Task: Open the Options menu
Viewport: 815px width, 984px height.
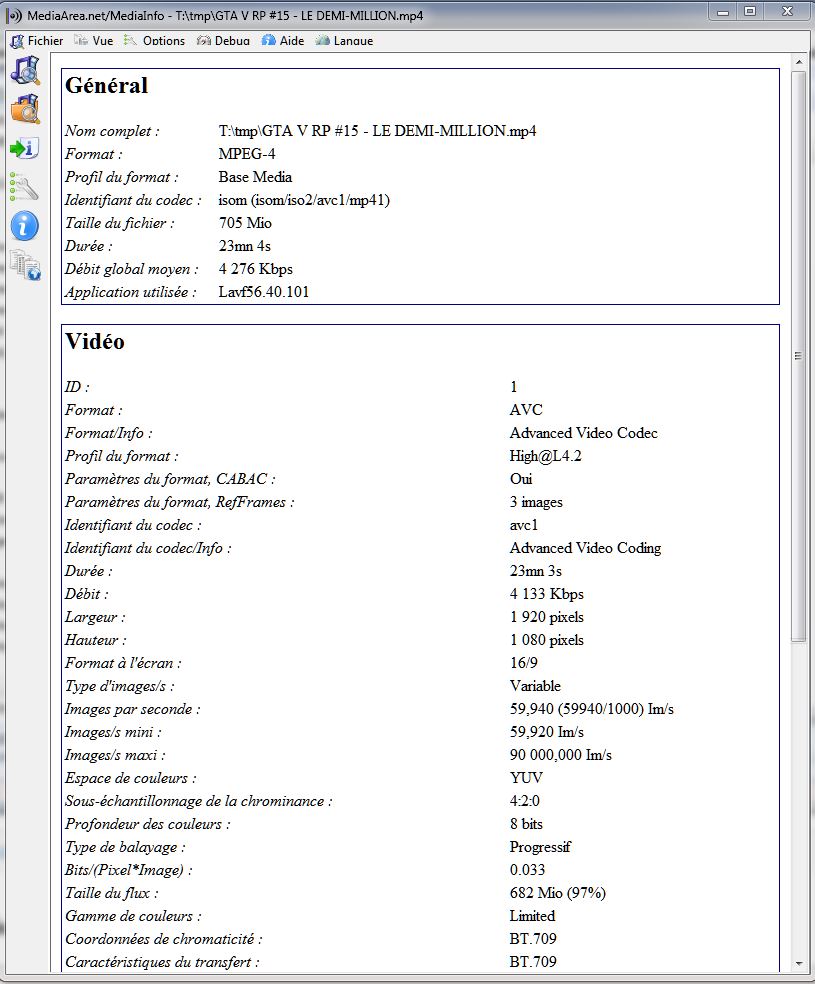Action: pyautogui.click(x=154, y=41)
